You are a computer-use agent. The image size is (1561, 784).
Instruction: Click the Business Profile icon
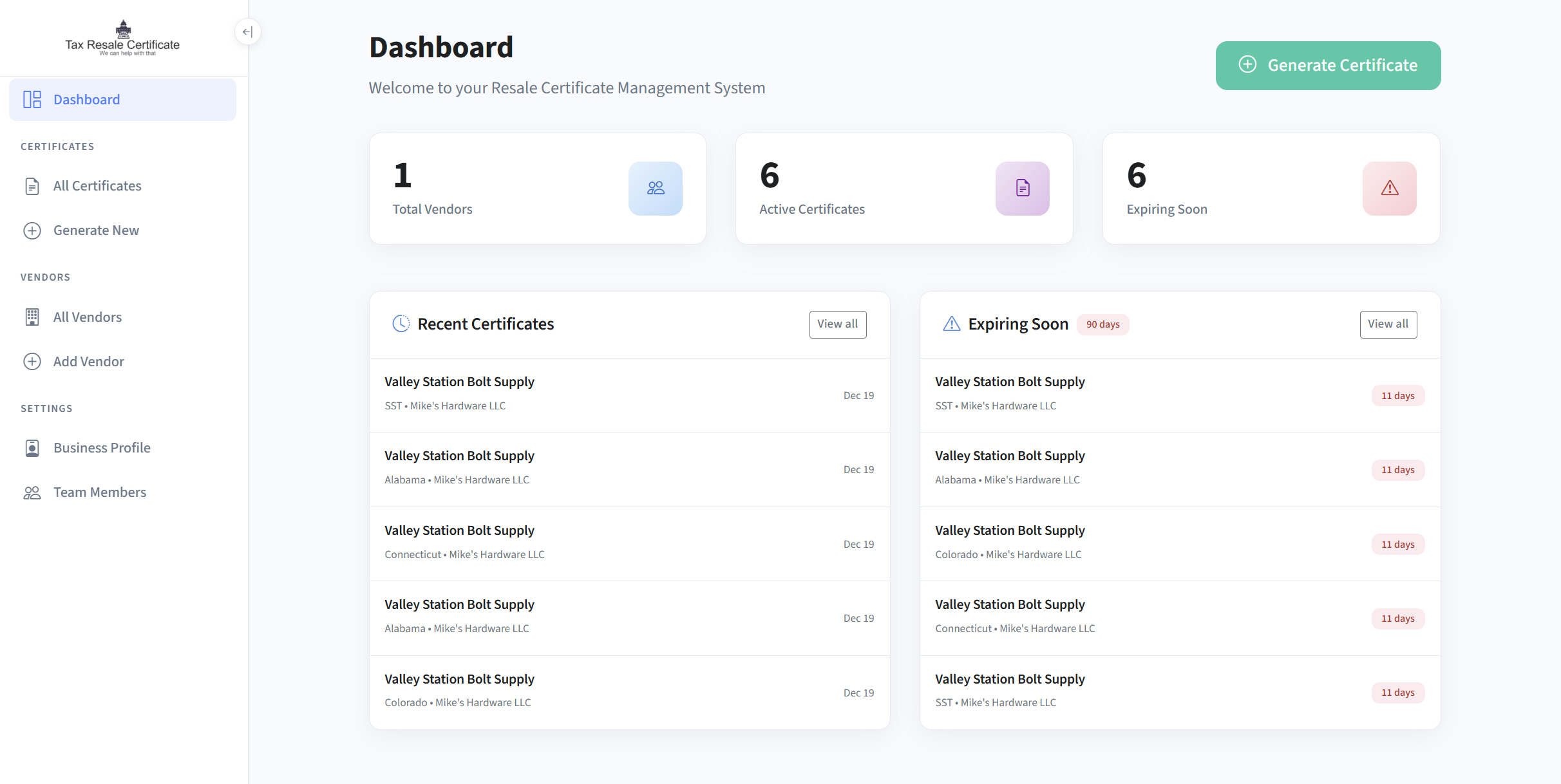32,447
